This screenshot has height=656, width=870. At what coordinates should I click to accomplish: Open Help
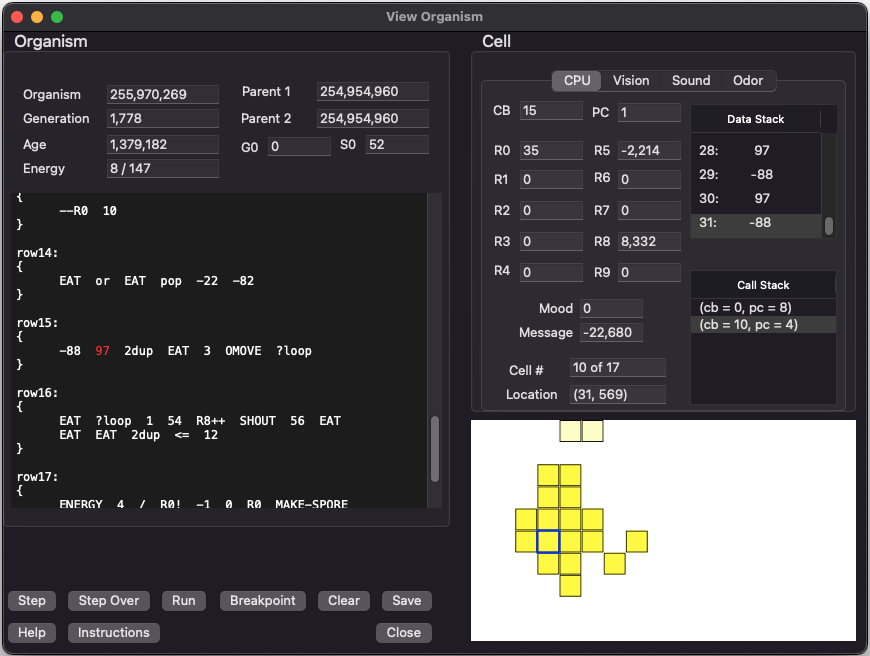click(32, 633)
